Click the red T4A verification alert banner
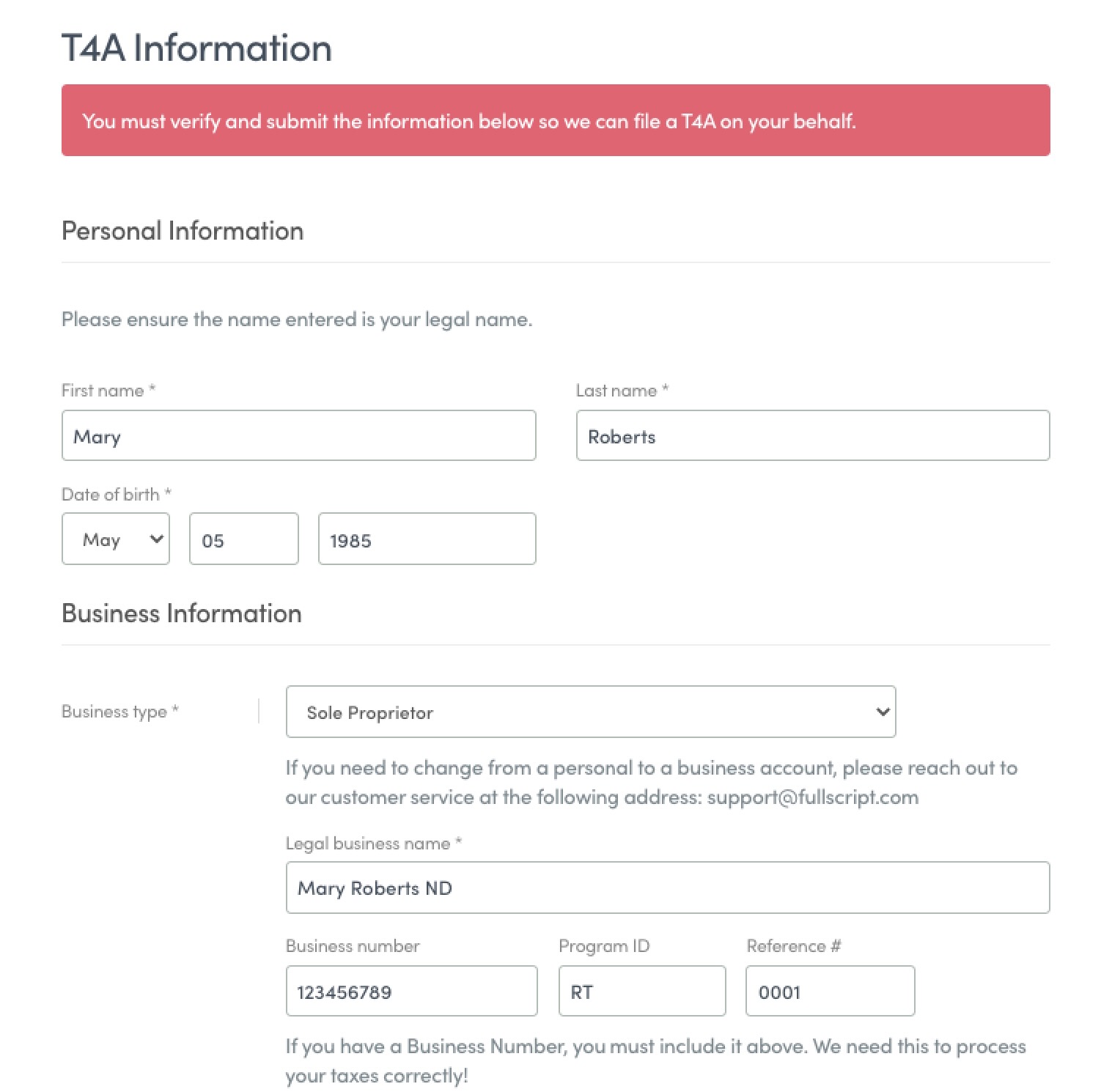Viewport: 1112px width, 1092px height. point(556,120)
